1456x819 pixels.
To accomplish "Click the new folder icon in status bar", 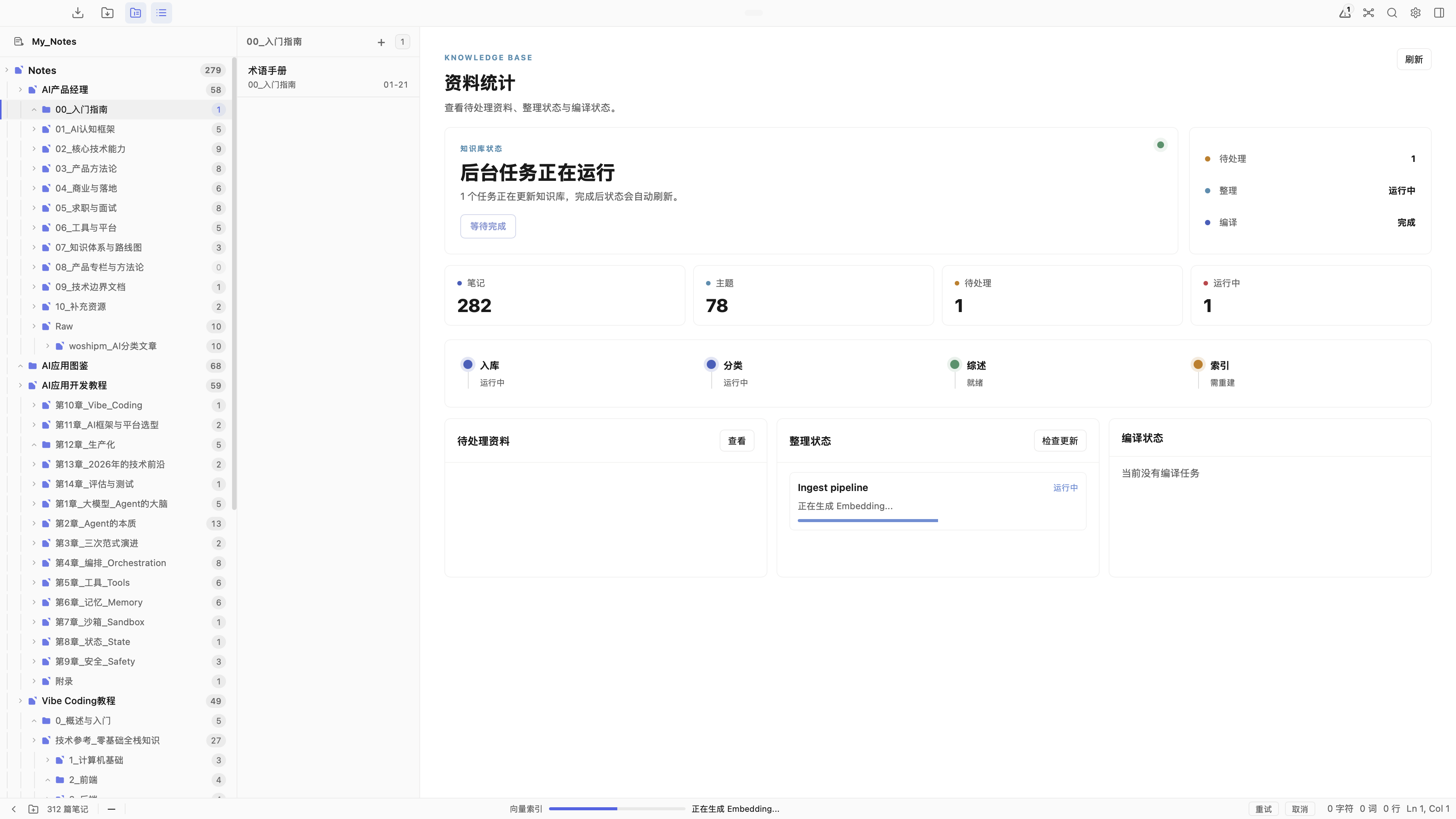I will coord(33,809).
